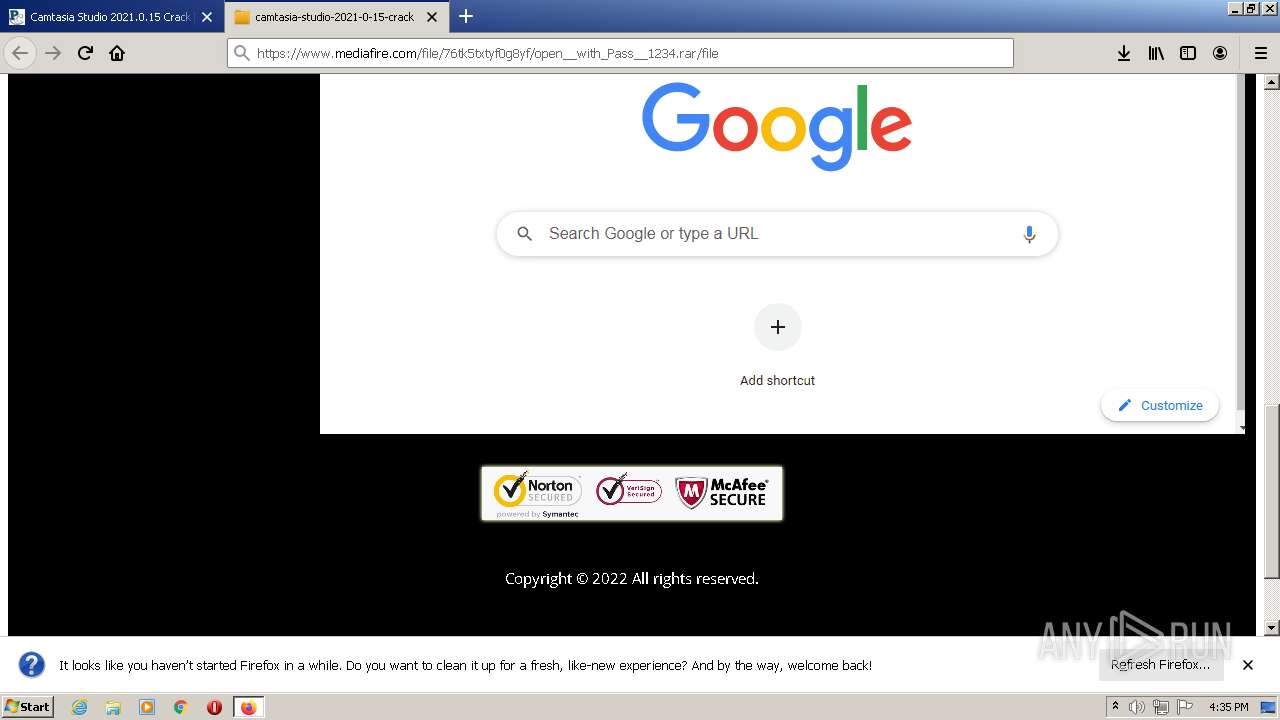
Task: Click the magnifier icon in Google search box
Action: click(524, 234)
